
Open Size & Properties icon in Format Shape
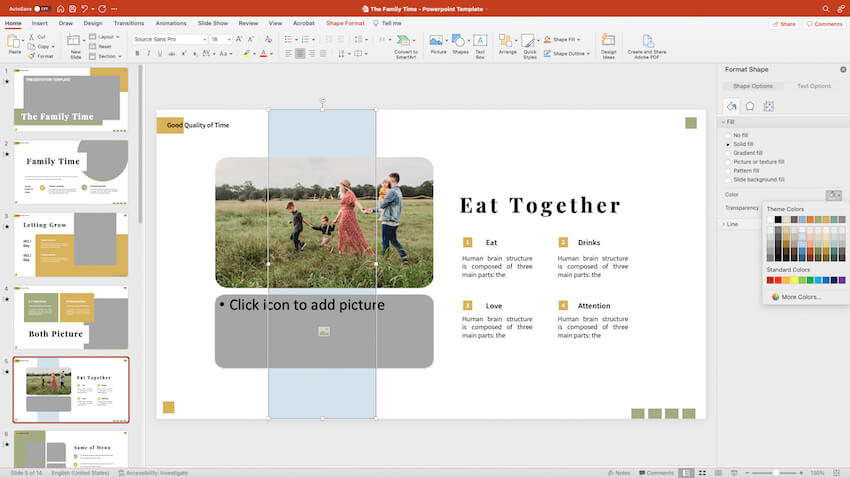click(x=768, y=106)
